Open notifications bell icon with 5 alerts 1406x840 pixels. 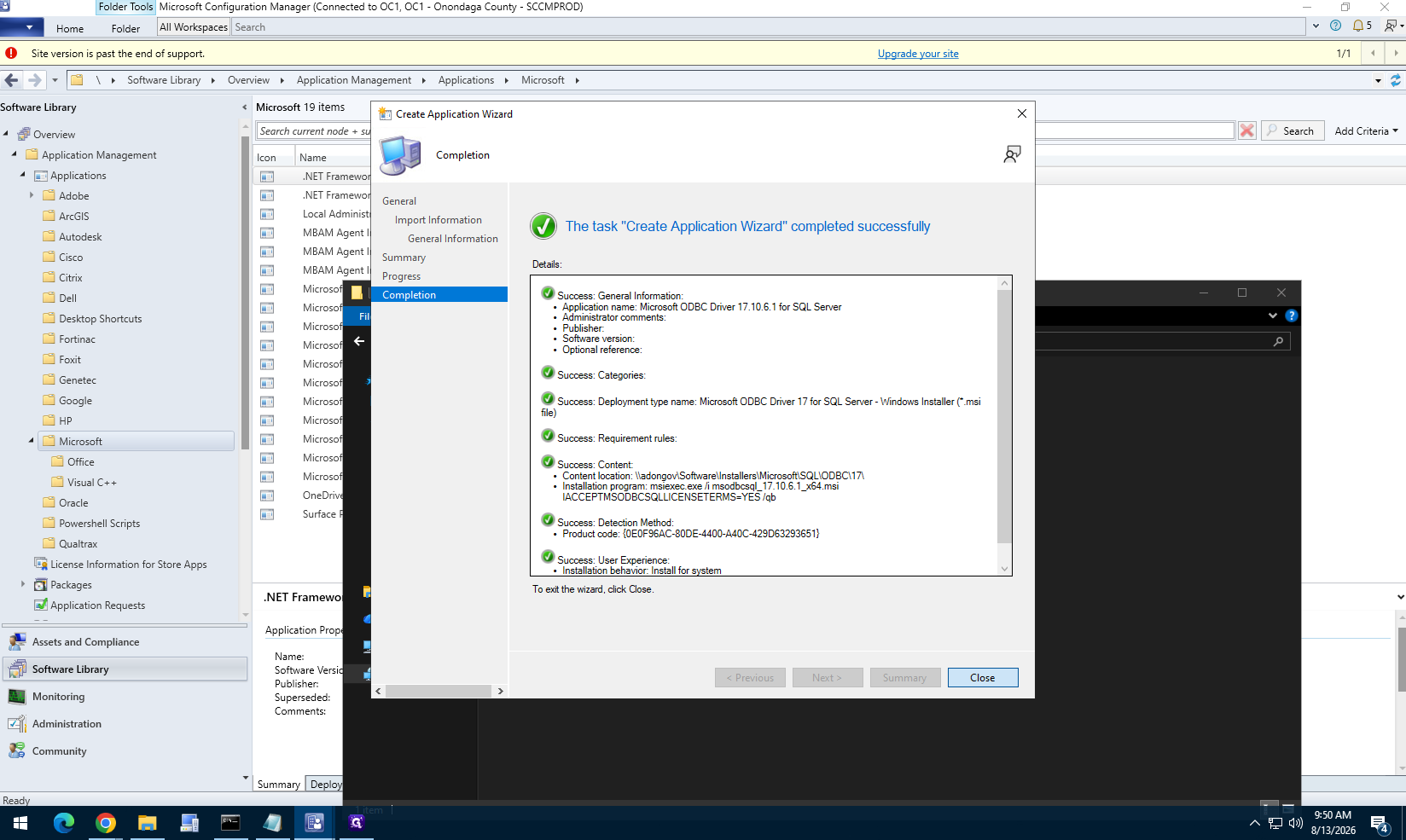coord(1362,26)
